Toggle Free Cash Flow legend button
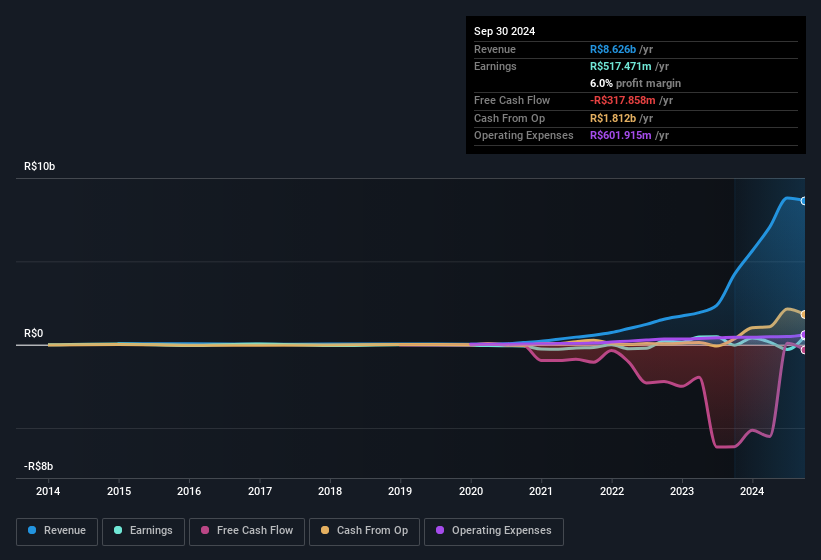The height and width of the screenshot is (560, 821). pos(247,530)
